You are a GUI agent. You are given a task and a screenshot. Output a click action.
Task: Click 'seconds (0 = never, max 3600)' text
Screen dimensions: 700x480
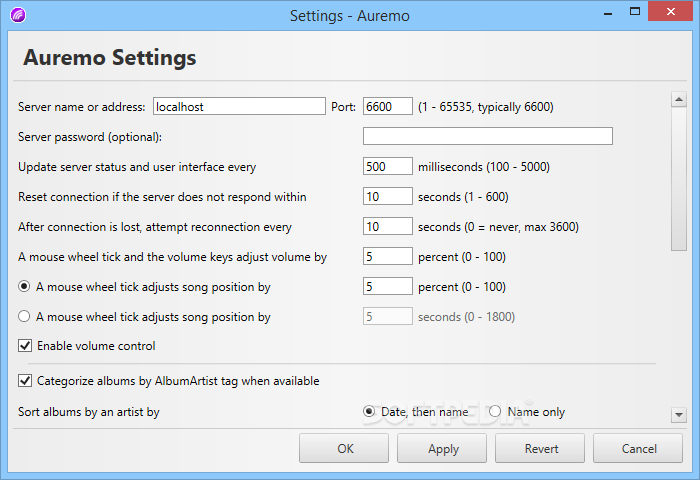tap(498, 227)
